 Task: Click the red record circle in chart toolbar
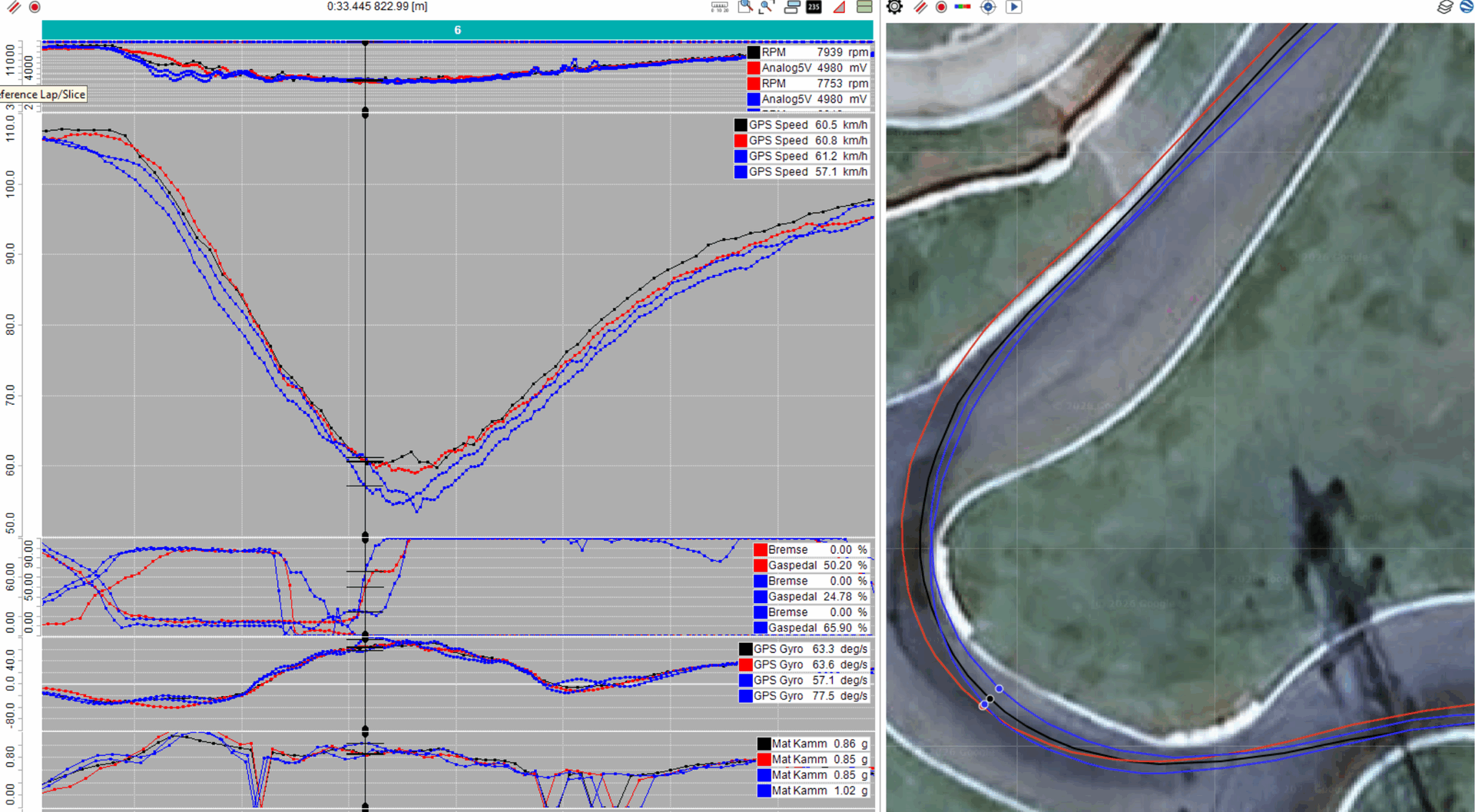[35, 7]
